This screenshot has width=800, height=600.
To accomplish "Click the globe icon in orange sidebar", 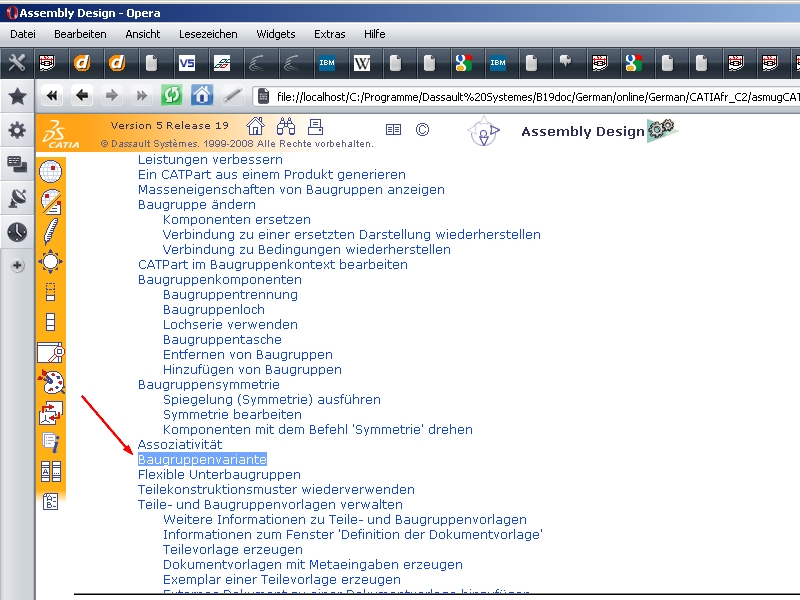I will [51, 171].
